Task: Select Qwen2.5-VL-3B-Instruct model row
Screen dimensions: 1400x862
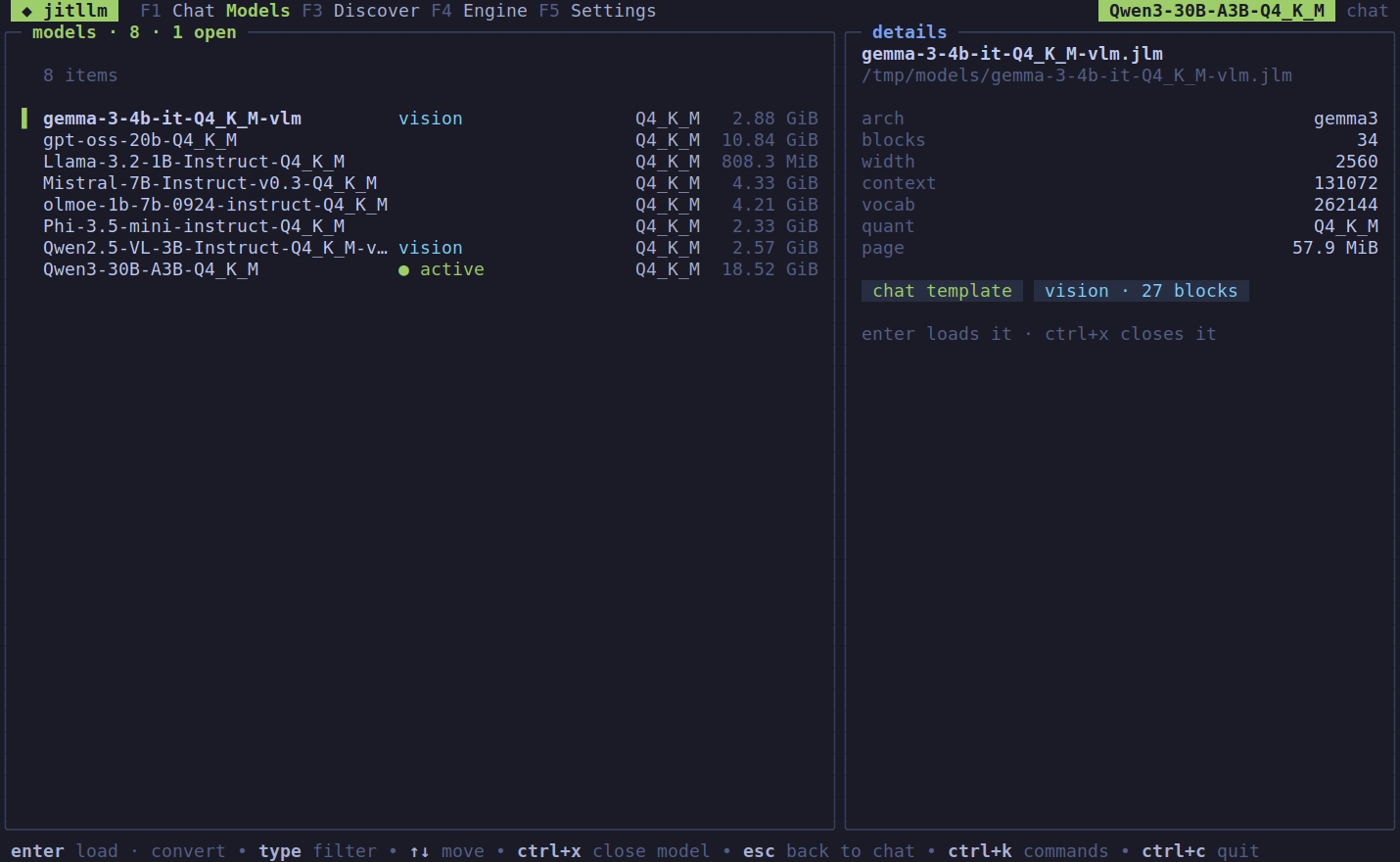Action: point(420,248)
